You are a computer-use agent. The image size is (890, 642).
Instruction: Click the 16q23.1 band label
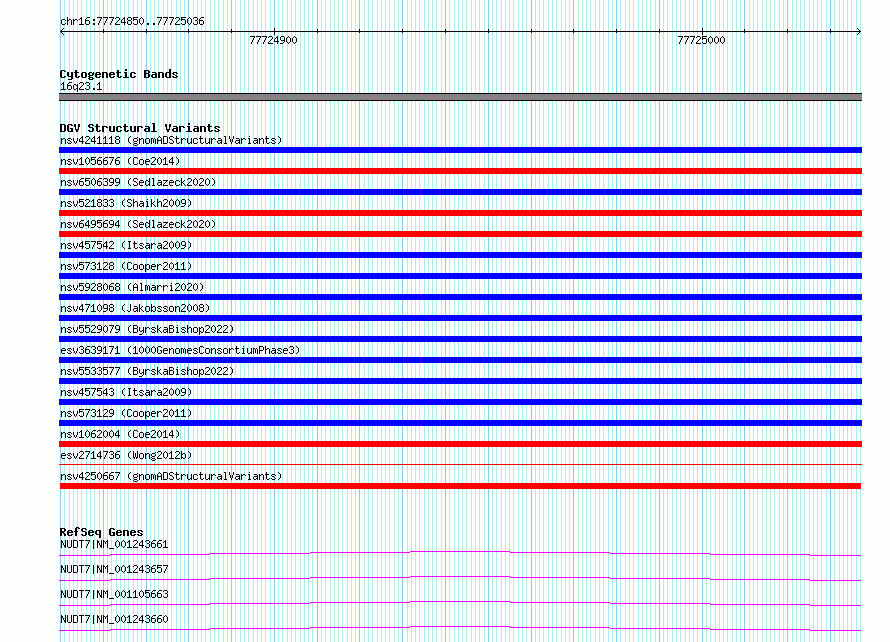(x=81, y=86)
